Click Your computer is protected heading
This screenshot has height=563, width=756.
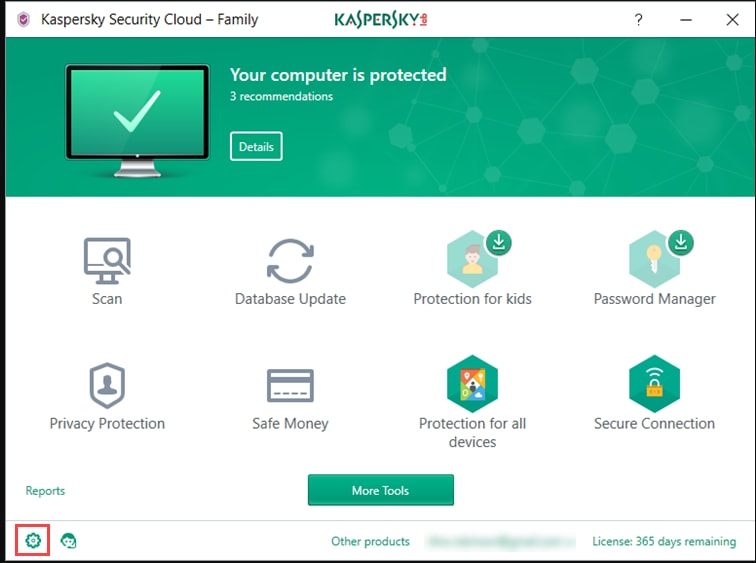coord(338,75)
